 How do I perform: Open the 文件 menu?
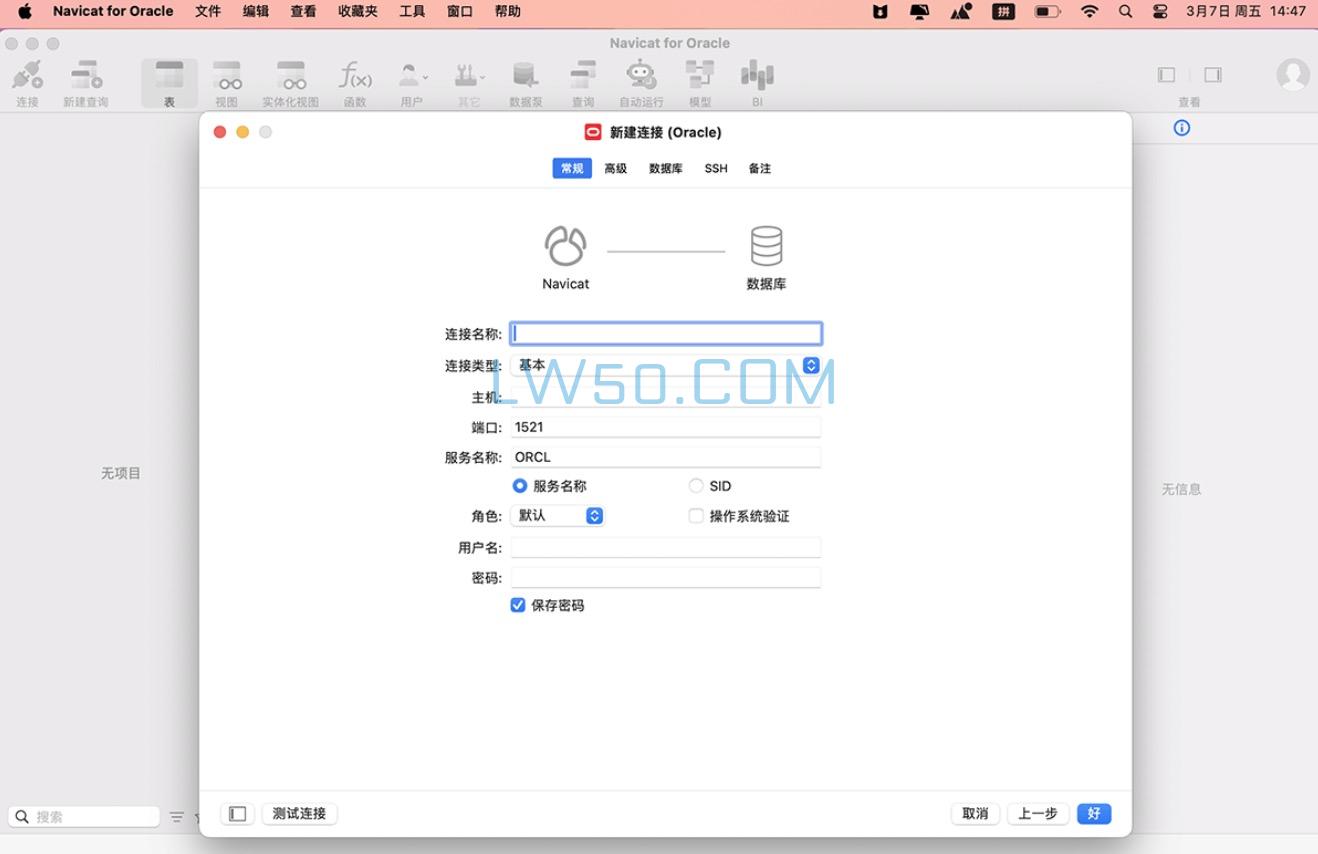click(x=208, y=12)
